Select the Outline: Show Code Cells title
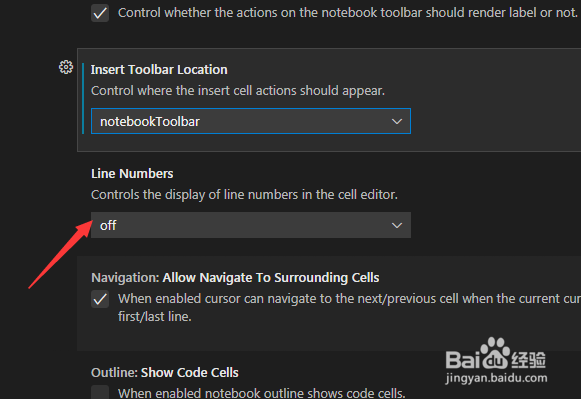The height and width of the screenshot is (399, 581). coord(165,372)
